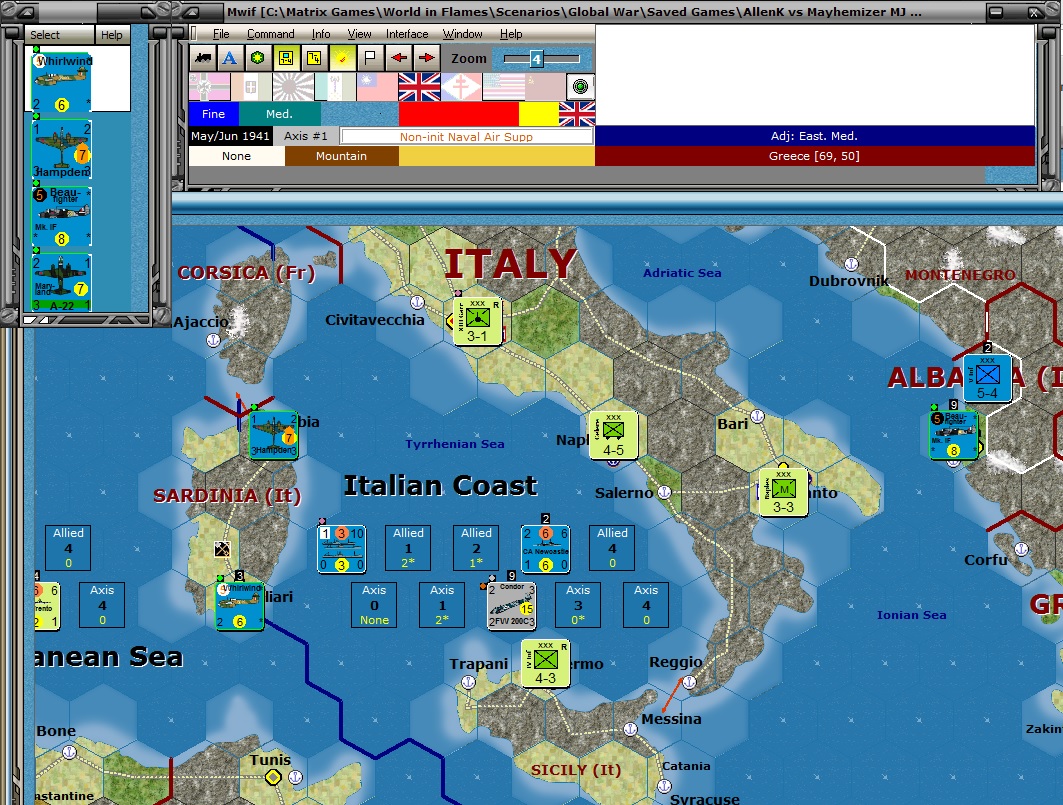
Task: Click the Dubrovnik port anchor icon
Action: [851, 264]
